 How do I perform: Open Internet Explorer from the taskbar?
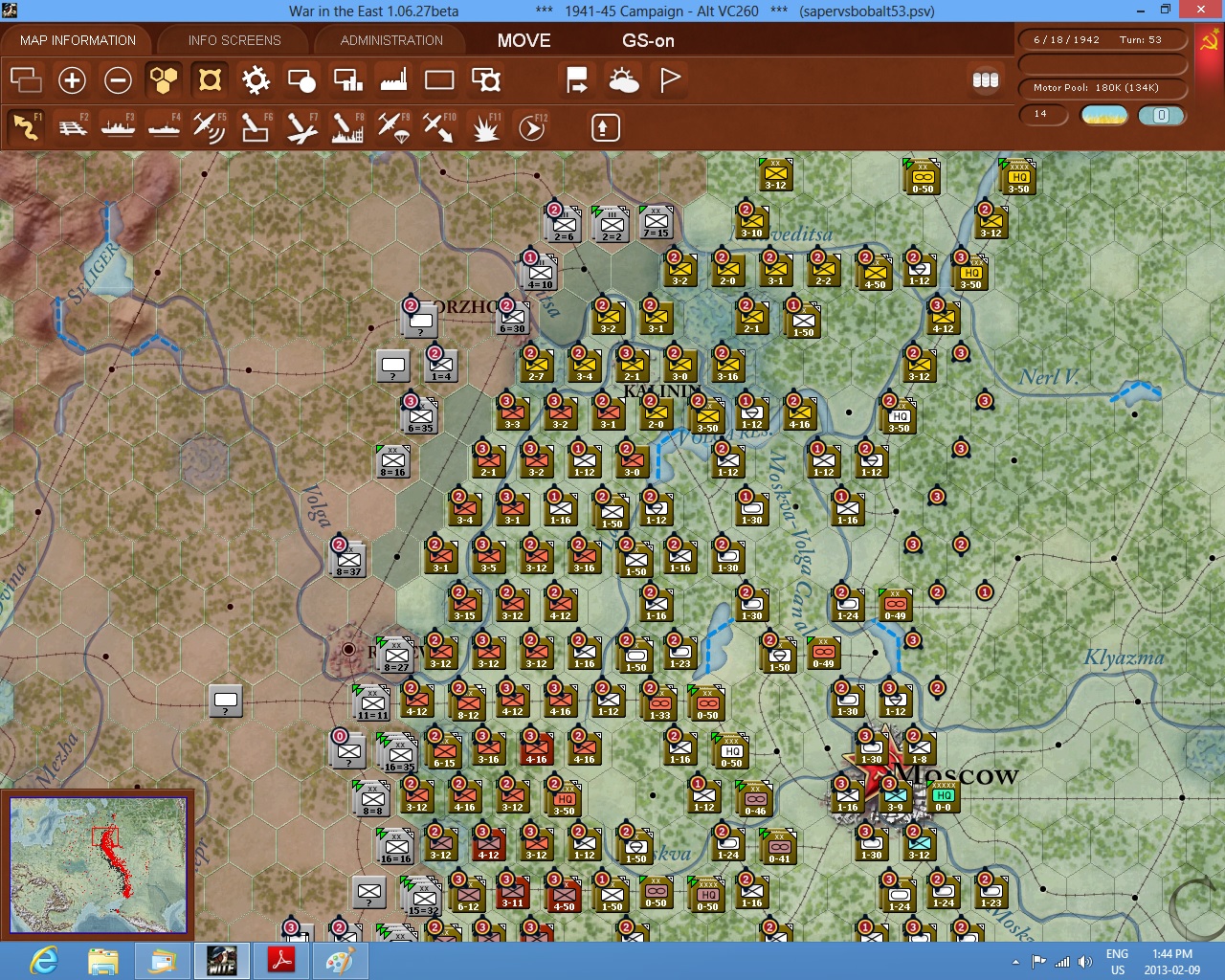[x=44, y=961]
